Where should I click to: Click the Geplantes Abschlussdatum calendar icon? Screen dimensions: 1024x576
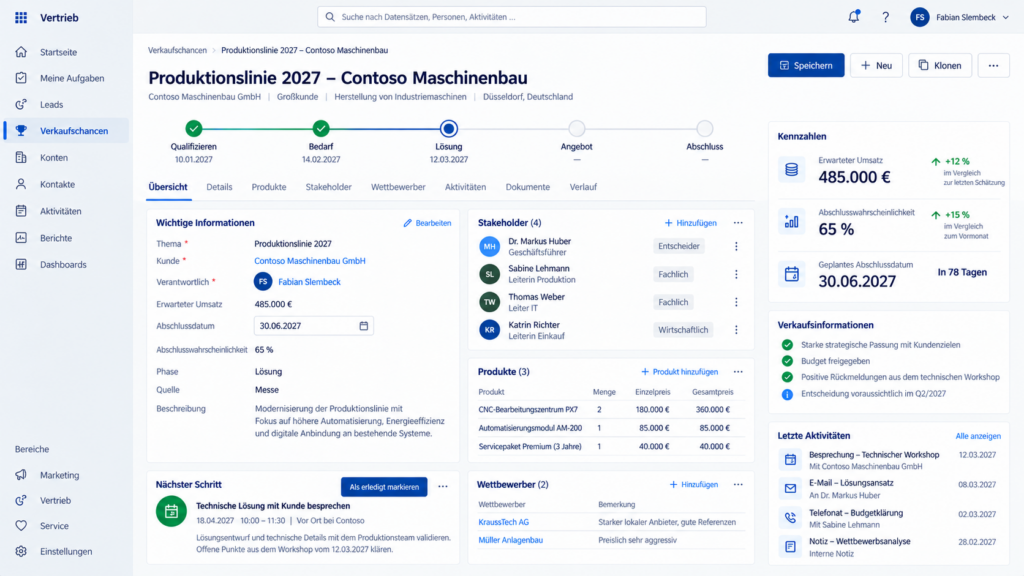click(792, 274)
